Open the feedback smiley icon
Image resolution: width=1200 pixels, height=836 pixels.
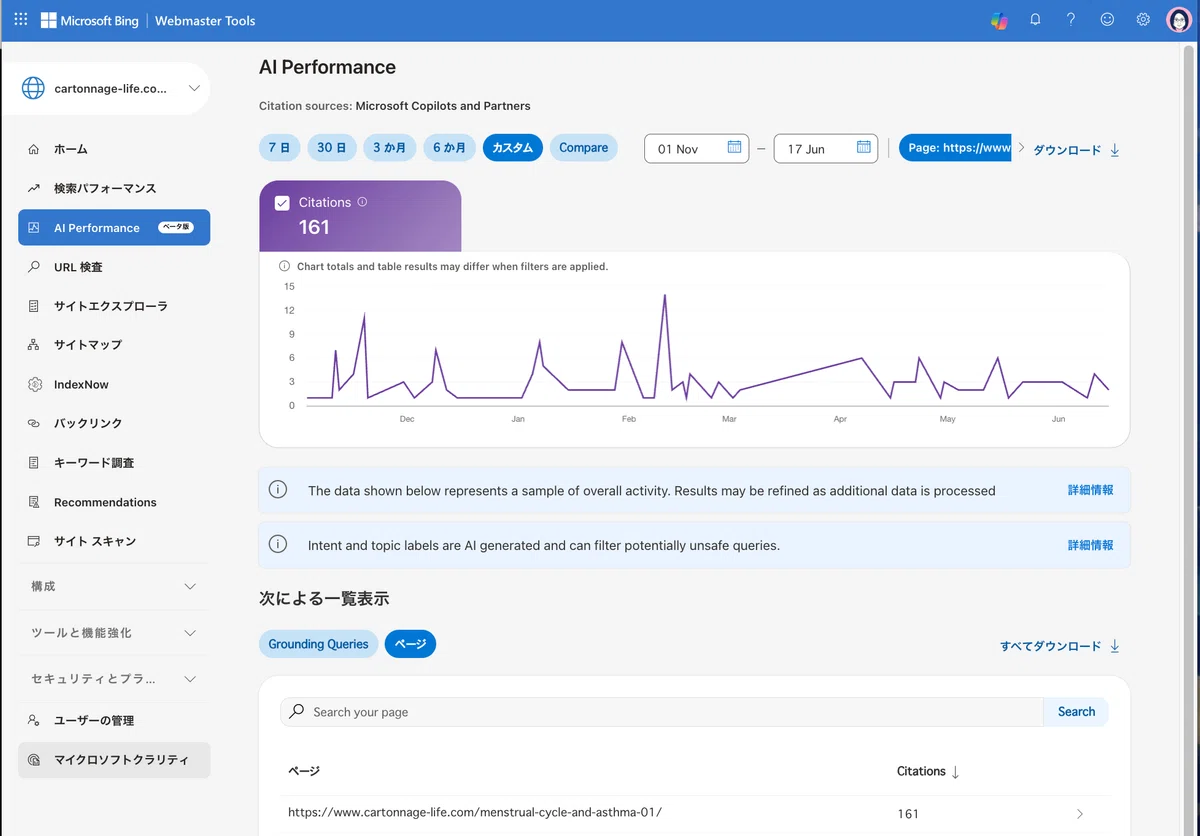pos(1107,20)
